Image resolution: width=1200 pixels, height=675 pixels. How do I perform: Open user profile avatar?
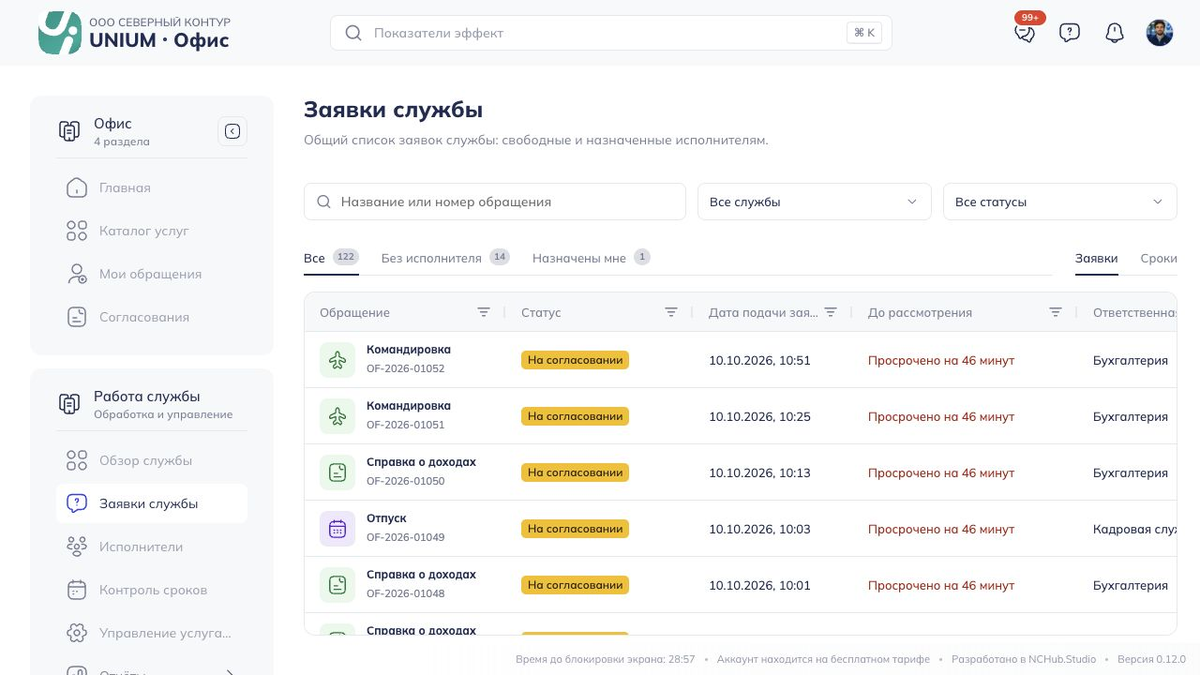tap(1160, 33)
